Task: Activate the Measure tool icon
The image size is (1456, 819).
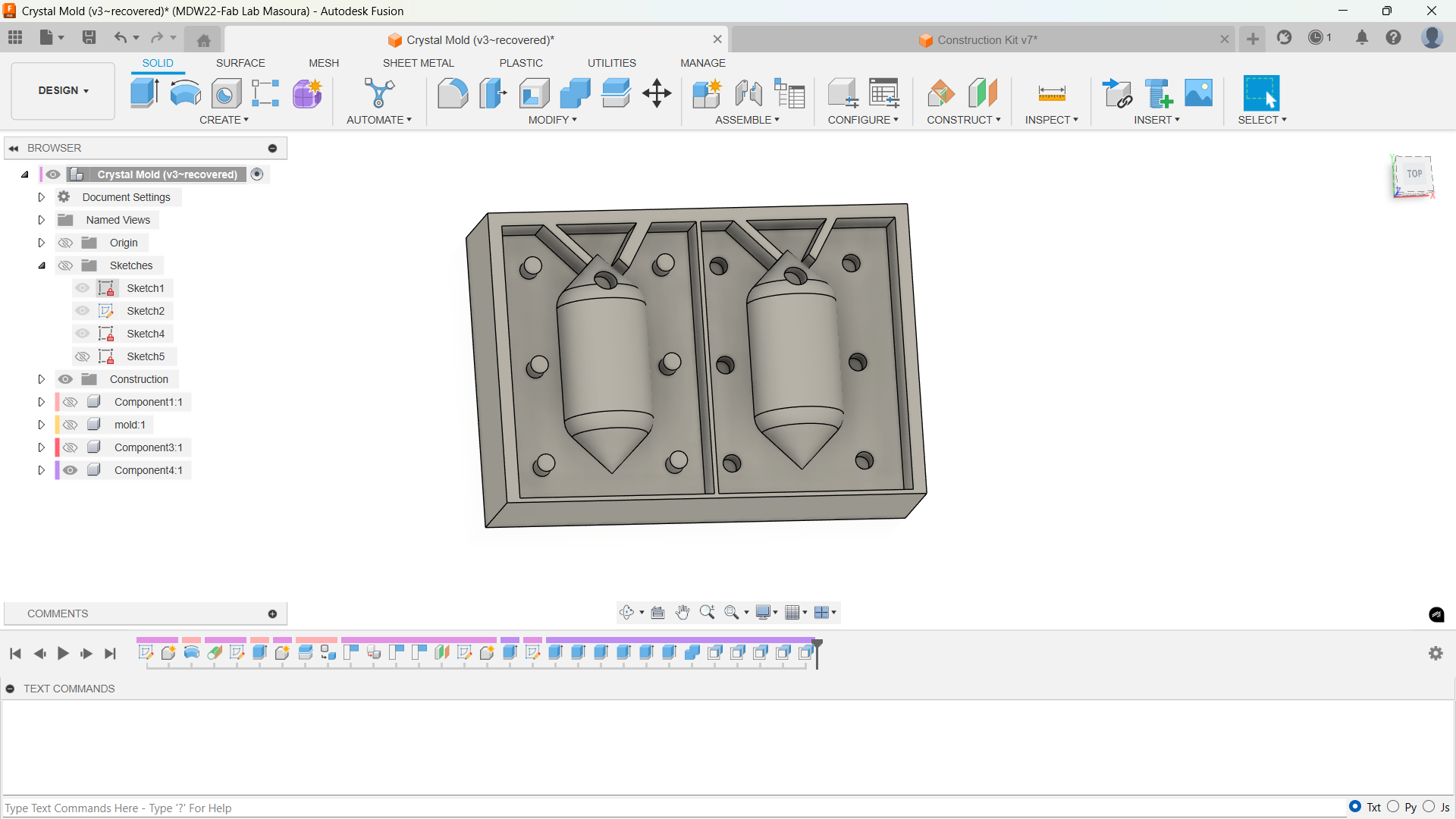Action: pyautogui.click(x=1052, y=93)
